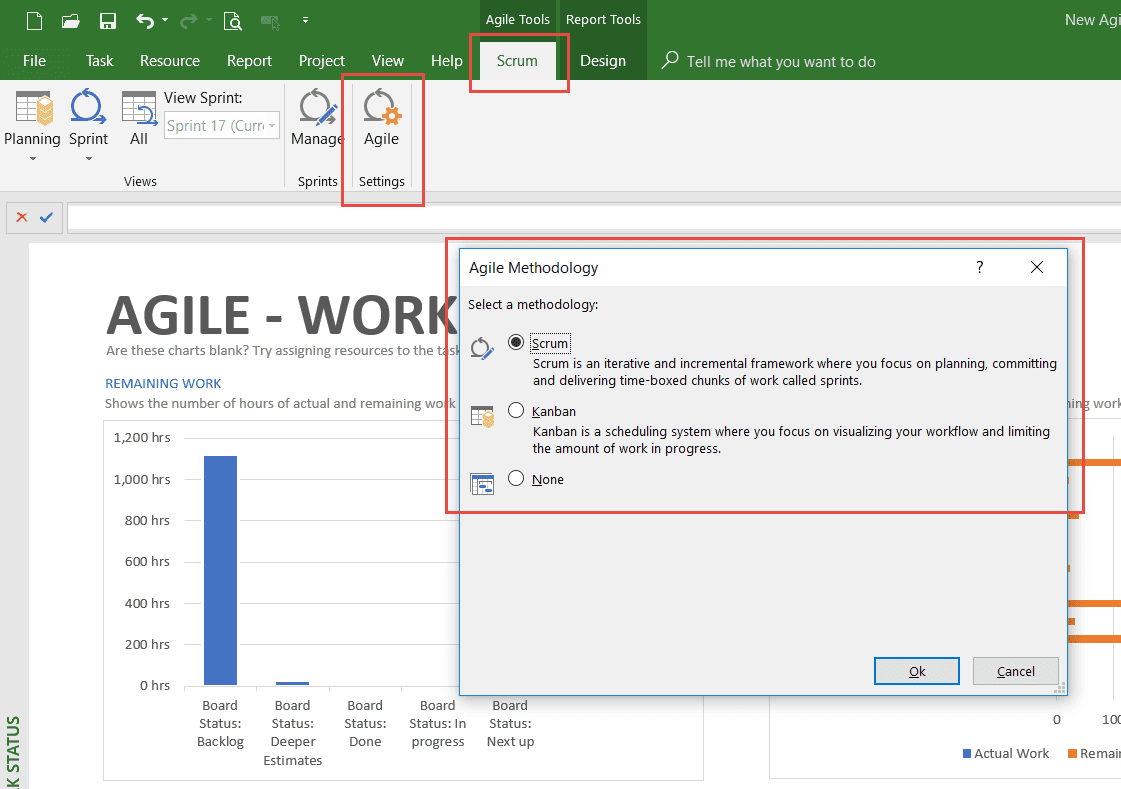The image size is (1121, 789).
Task: Click the Planning view icon
Action: 32,108
